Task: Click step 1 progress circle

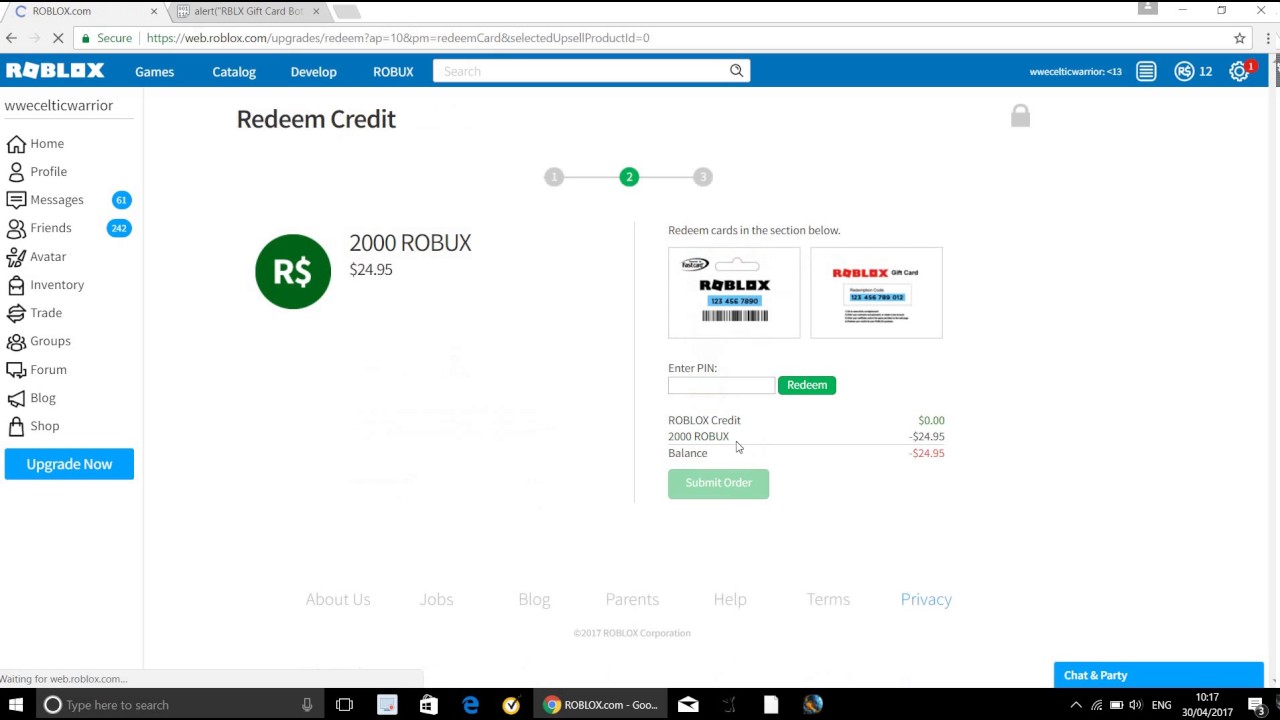Action: (x=554, y=177)
